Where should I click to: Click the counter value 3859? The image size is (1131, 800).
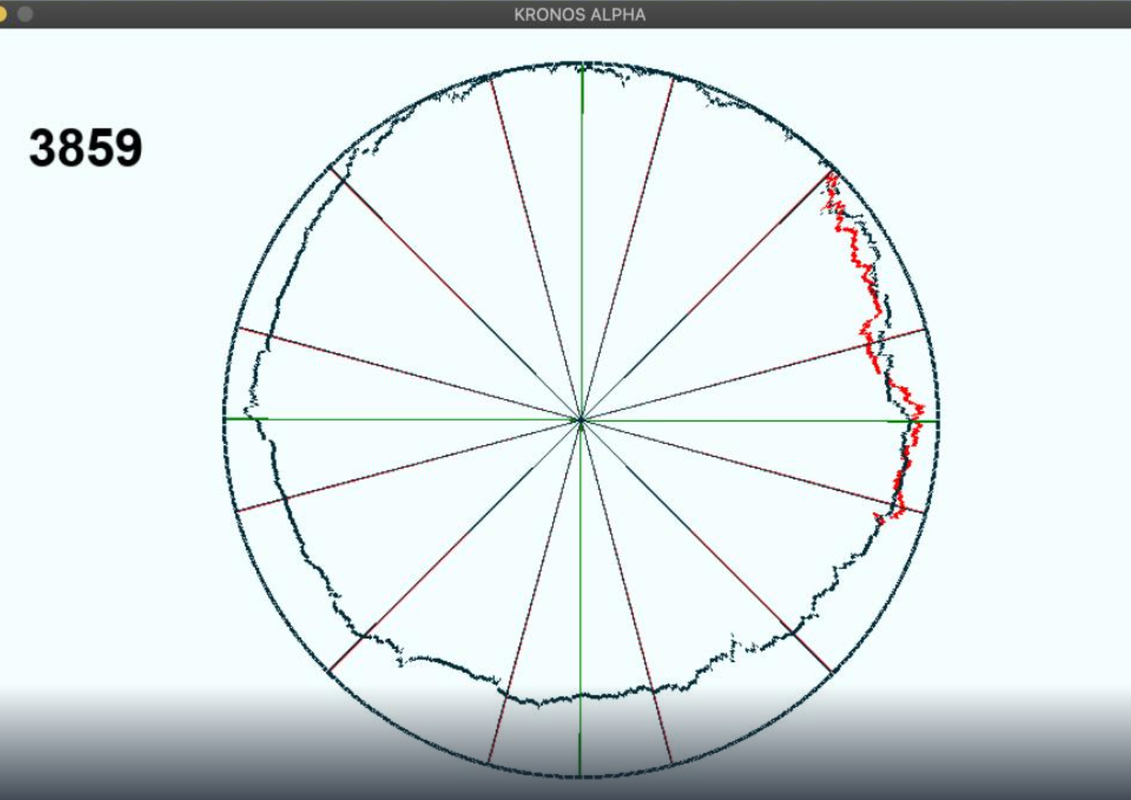(x=86, y=148)
